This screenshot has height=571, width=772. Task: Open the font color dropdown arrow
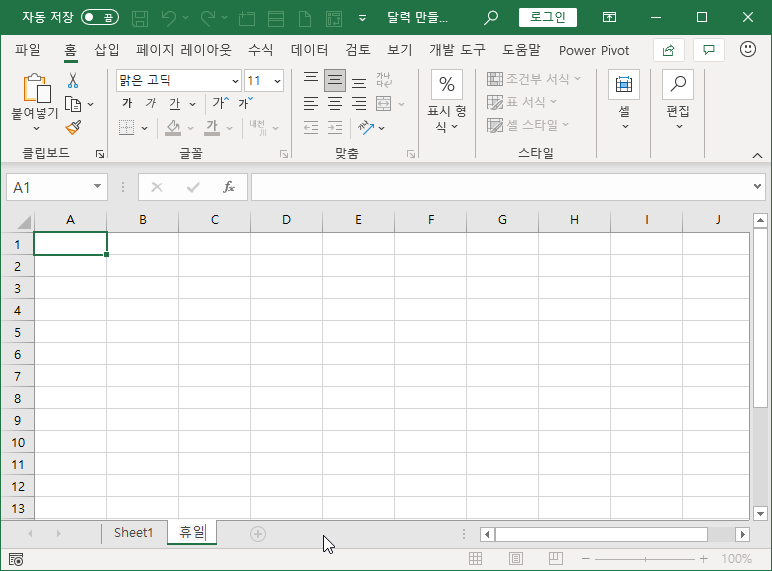pos(229,128)
